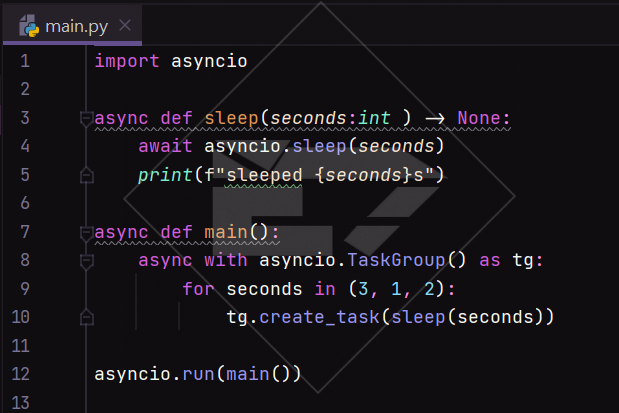Image resolution: width=619 pixels, height=413 pixels.
Task: Click fold end marker on line 10
Action: pyautogui.click(x=86, y=318)
